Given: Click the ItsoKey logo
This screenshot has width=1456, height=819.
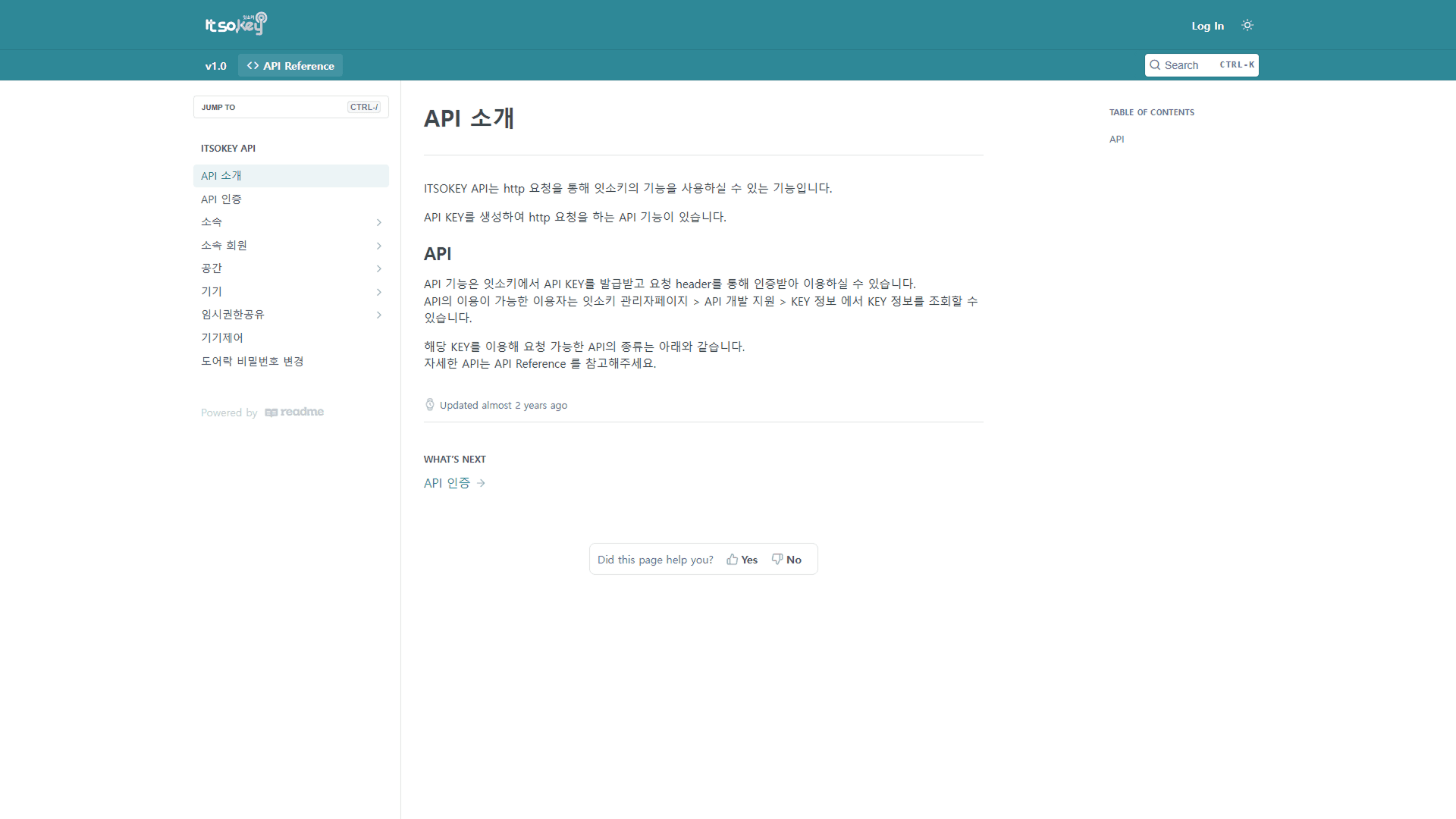Looking at the screenshot, I should (236, 24).
